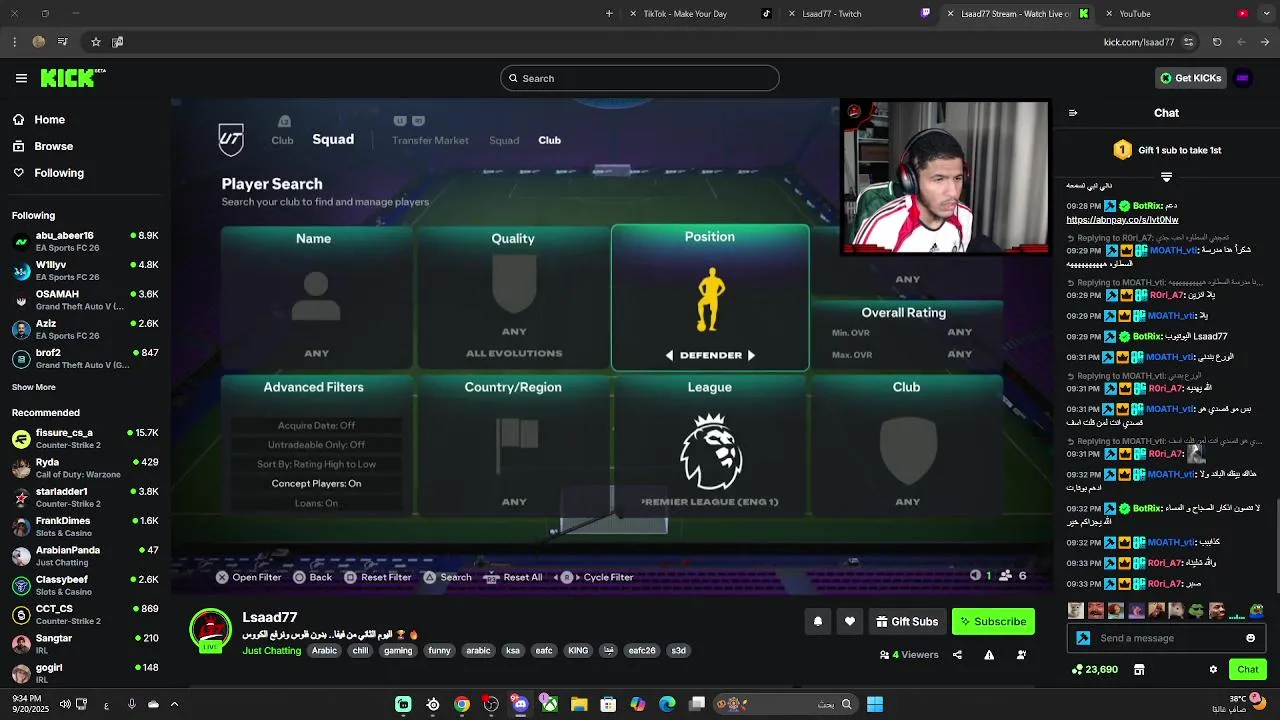Open the Kick hamburger sidebar menu
This screenshot has height=720, width=1280.
pos(21,78)
